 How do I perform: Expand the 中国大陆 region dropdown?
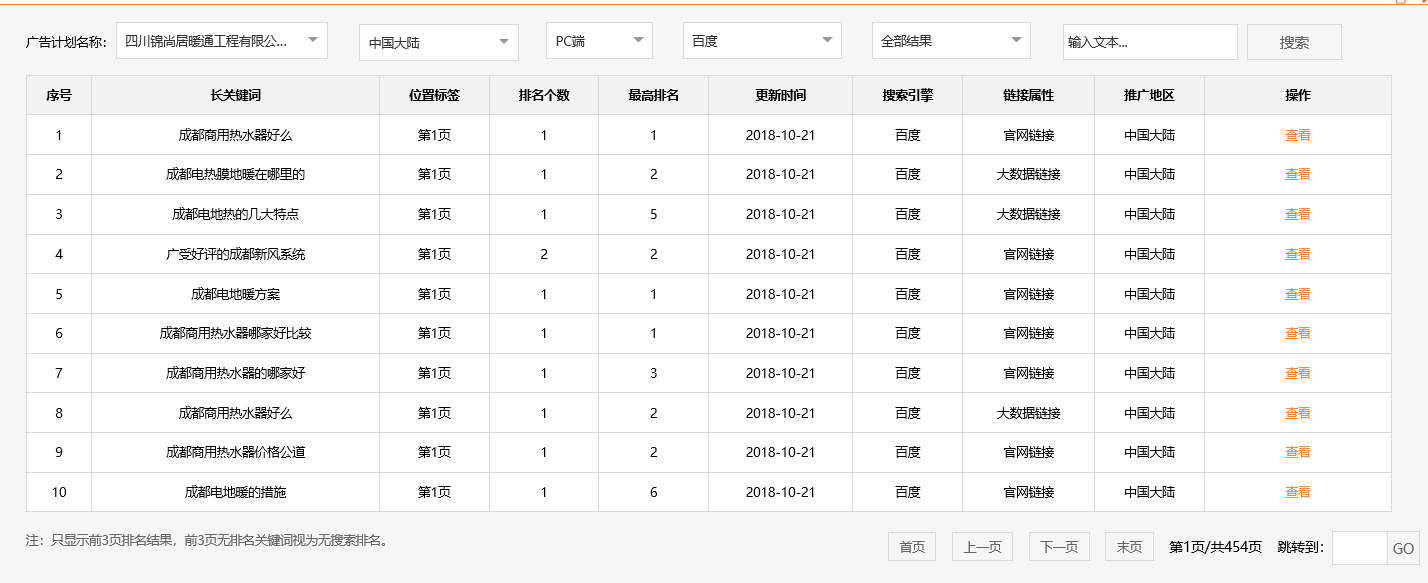click(x=437, y=41)
